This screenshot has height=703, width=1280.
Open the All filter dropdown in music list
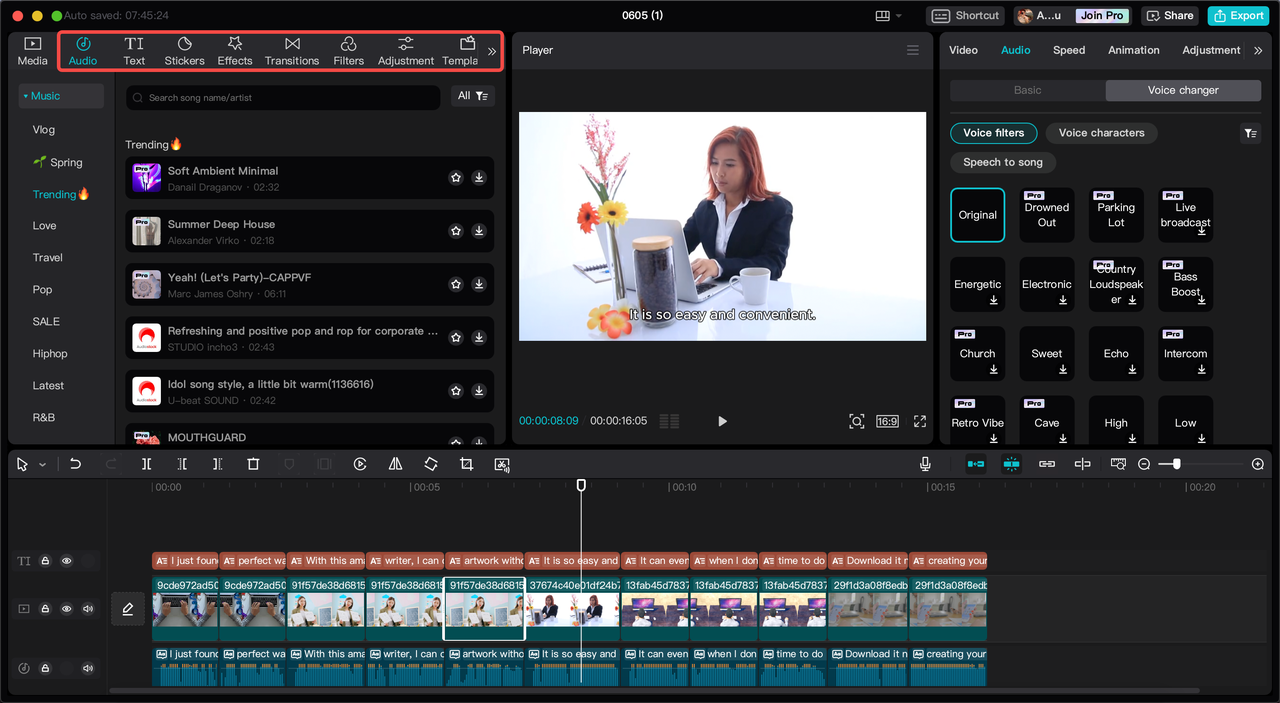[473, 96]
